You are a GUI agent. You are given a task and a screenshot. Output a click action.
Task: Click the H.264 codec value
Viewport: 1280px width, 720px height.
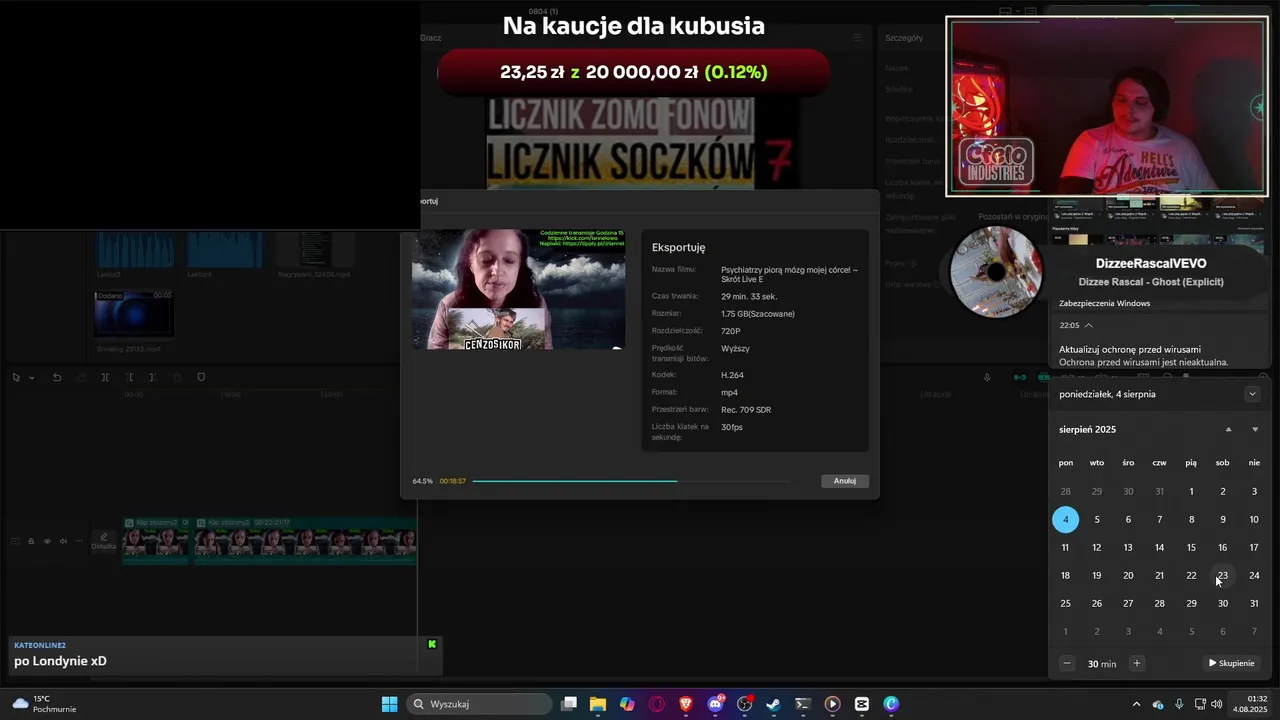tap(732, 375)
